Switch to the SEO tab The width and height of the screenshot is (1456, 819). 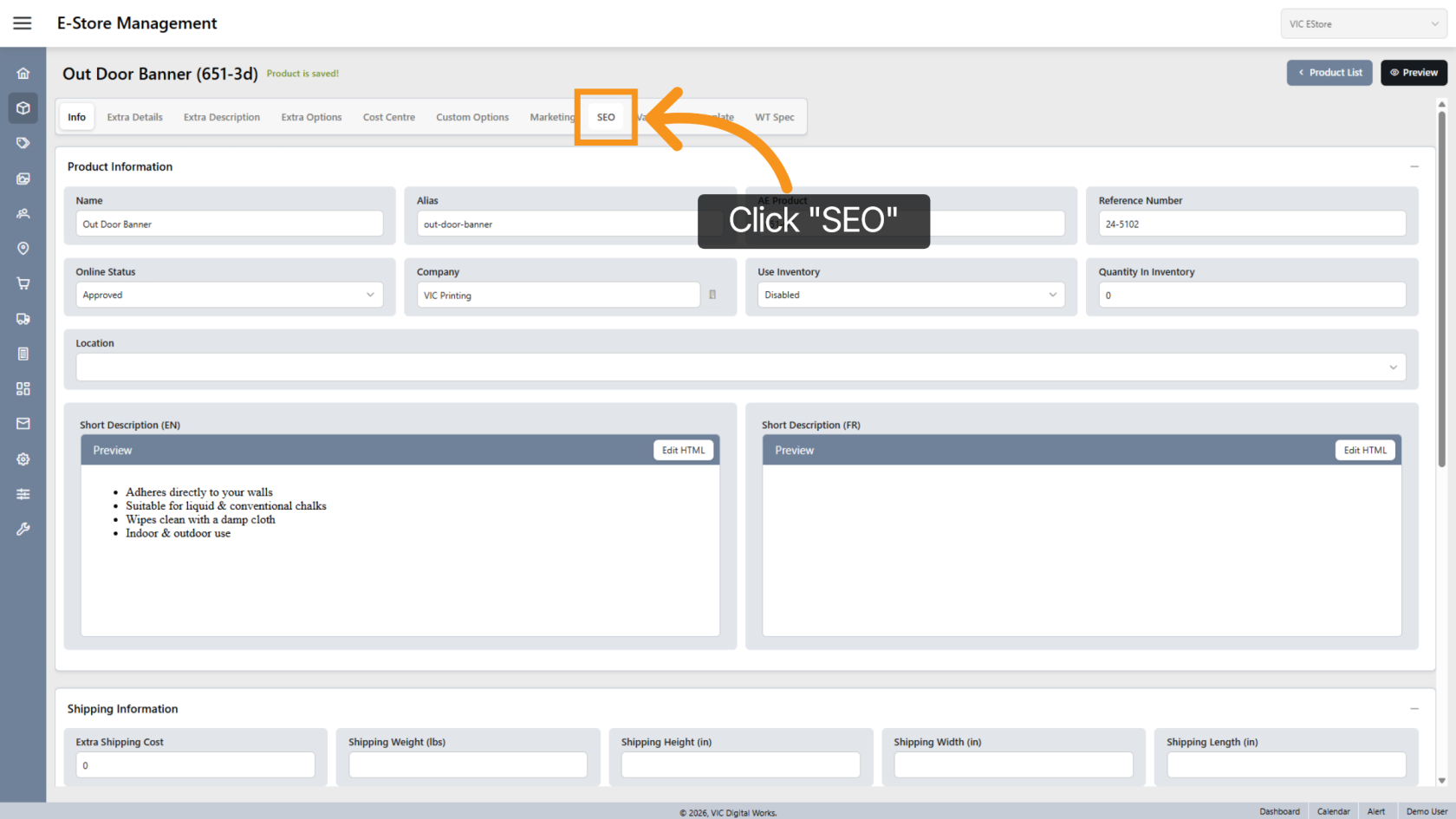pos(606,117)
